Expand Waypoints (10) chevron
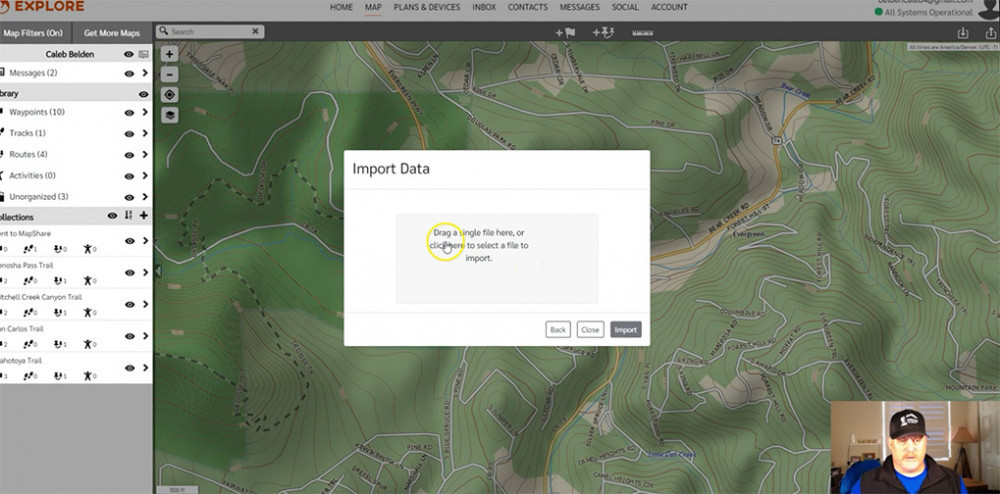This screenshot has width=1000, height=494. (x=145, y=112)
